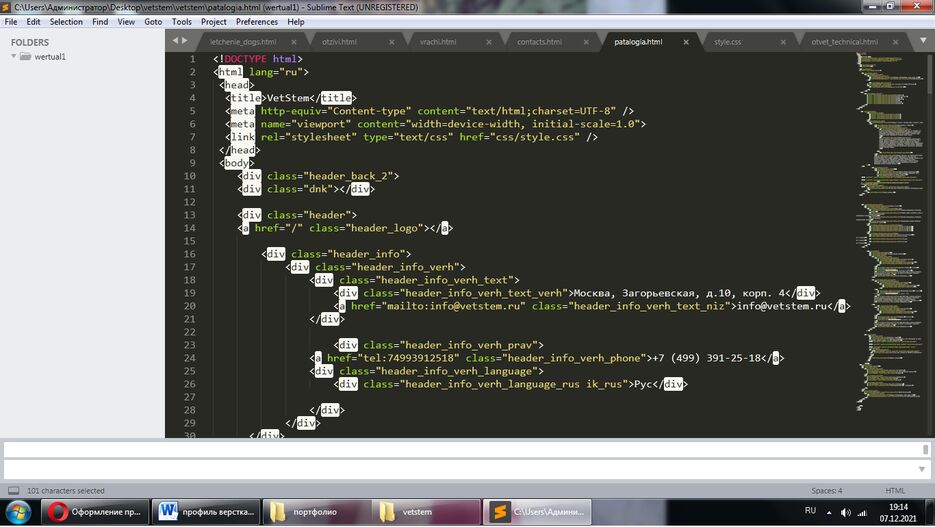Screen dimensions: 935x527
Task: Switch to the vrachi.html tab
Action: pos(438,42)
